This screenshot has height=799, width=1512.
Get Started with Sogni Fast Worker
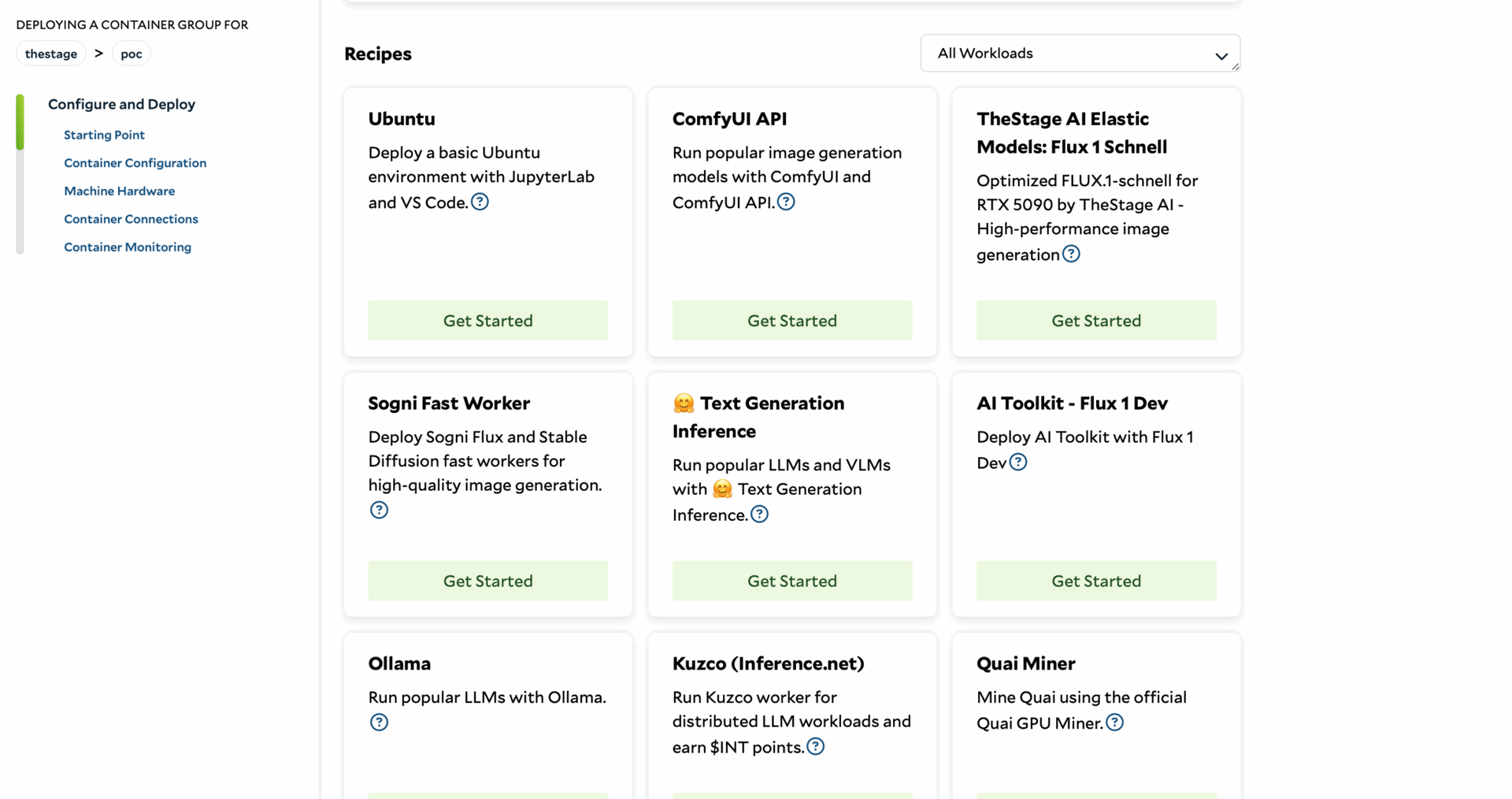pos(488,581)
